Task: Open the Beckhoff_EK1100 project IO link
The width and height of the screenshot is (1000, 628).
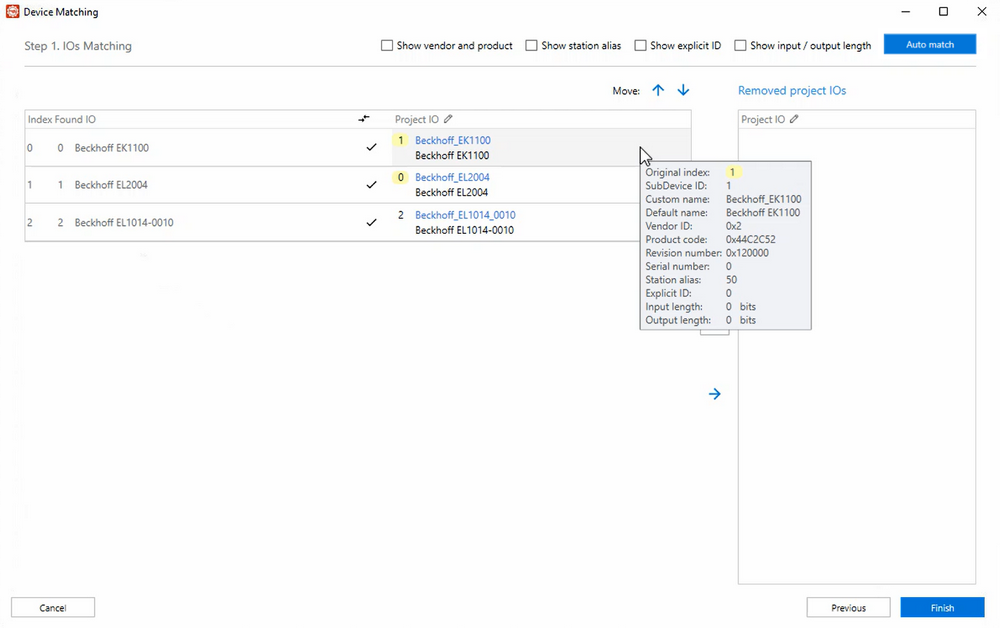Action: pos(453,141)
